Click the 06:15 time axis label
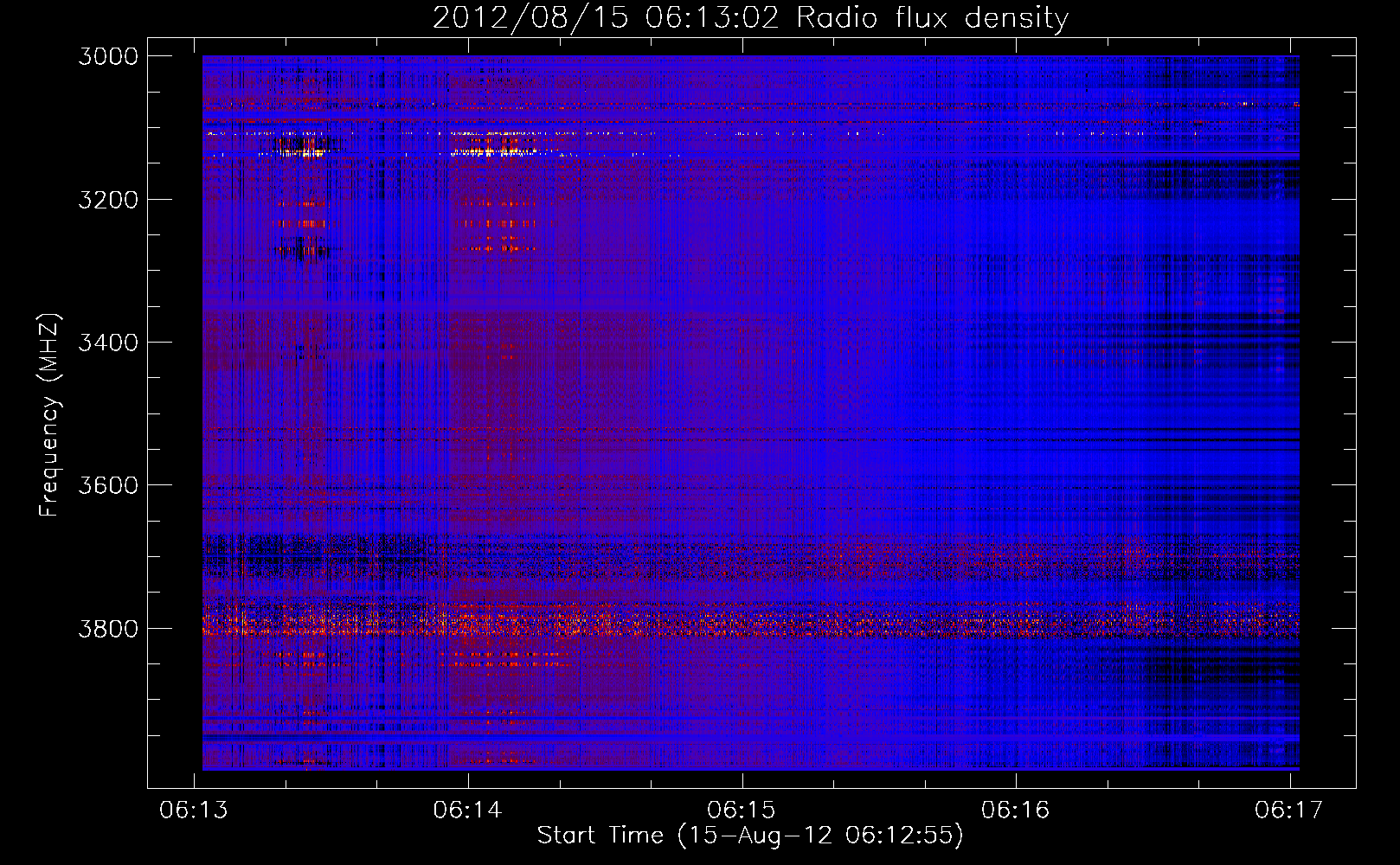Screen dimensions: 1400x865 click(742, 810)
